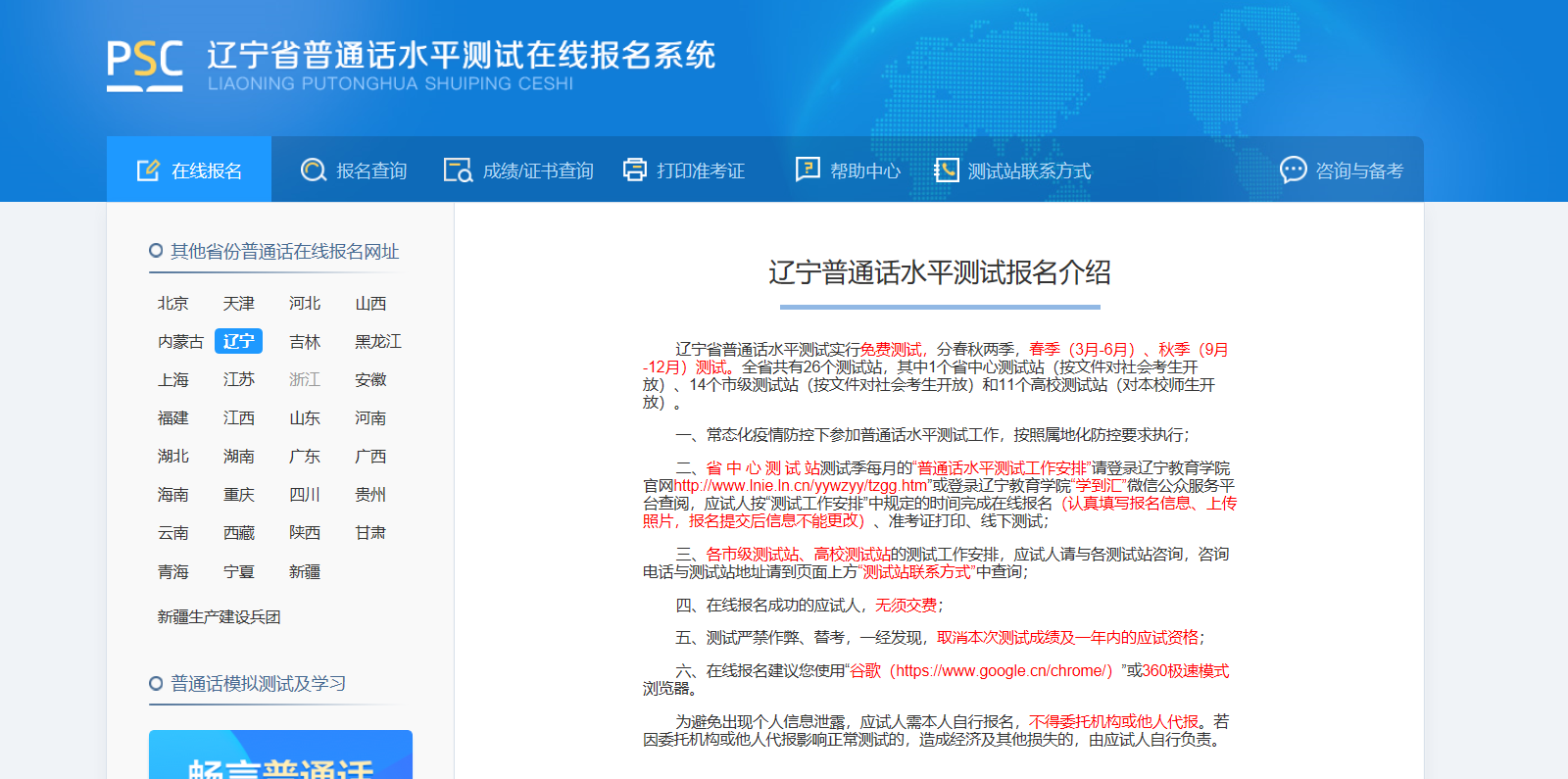Choose 河北 in the province list
Viewport: 1568px width, 779px height.
tap(305, 304)
